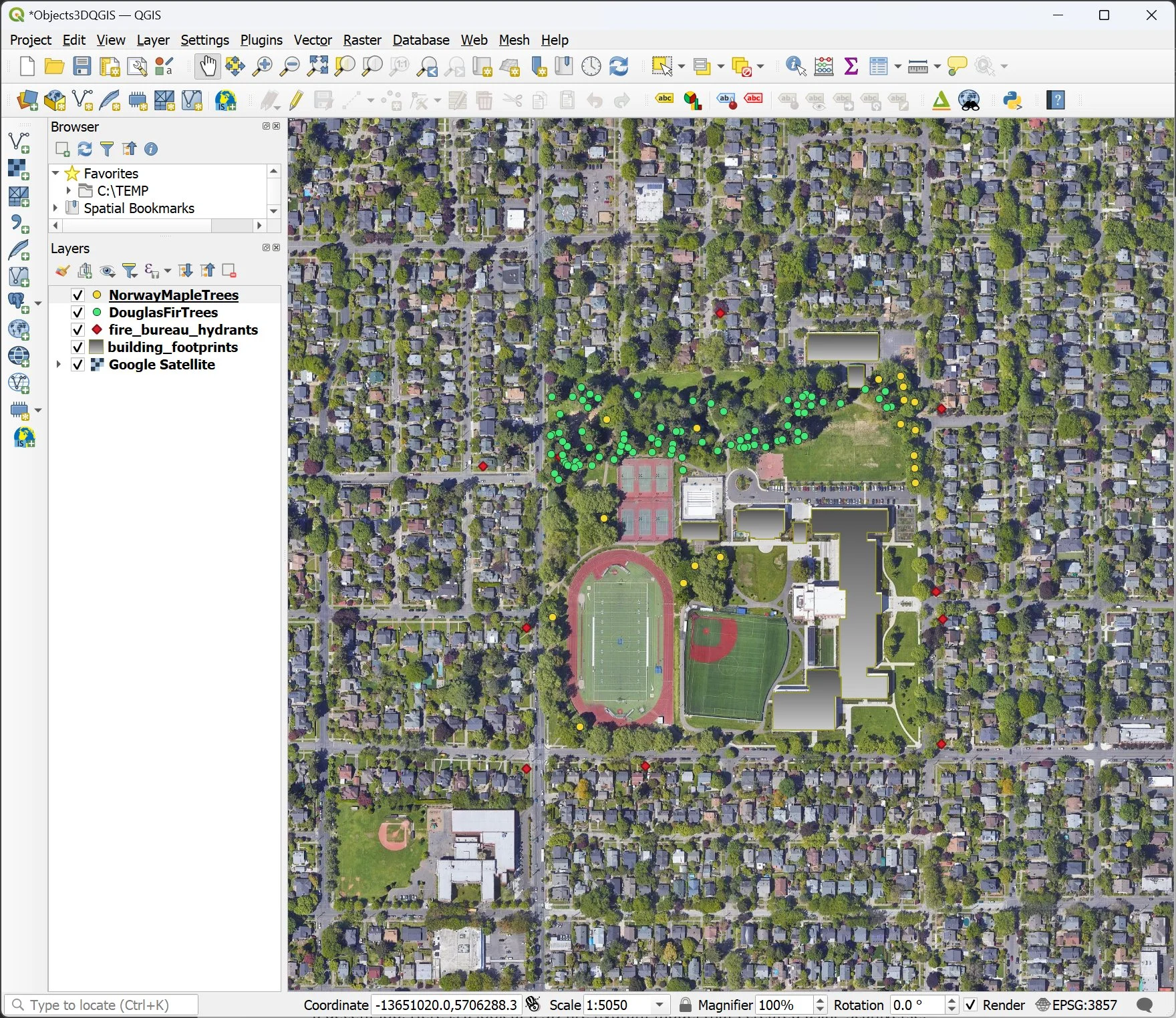Launch the Python Console
The image size is (1176, 1018).
[1013, 100]
